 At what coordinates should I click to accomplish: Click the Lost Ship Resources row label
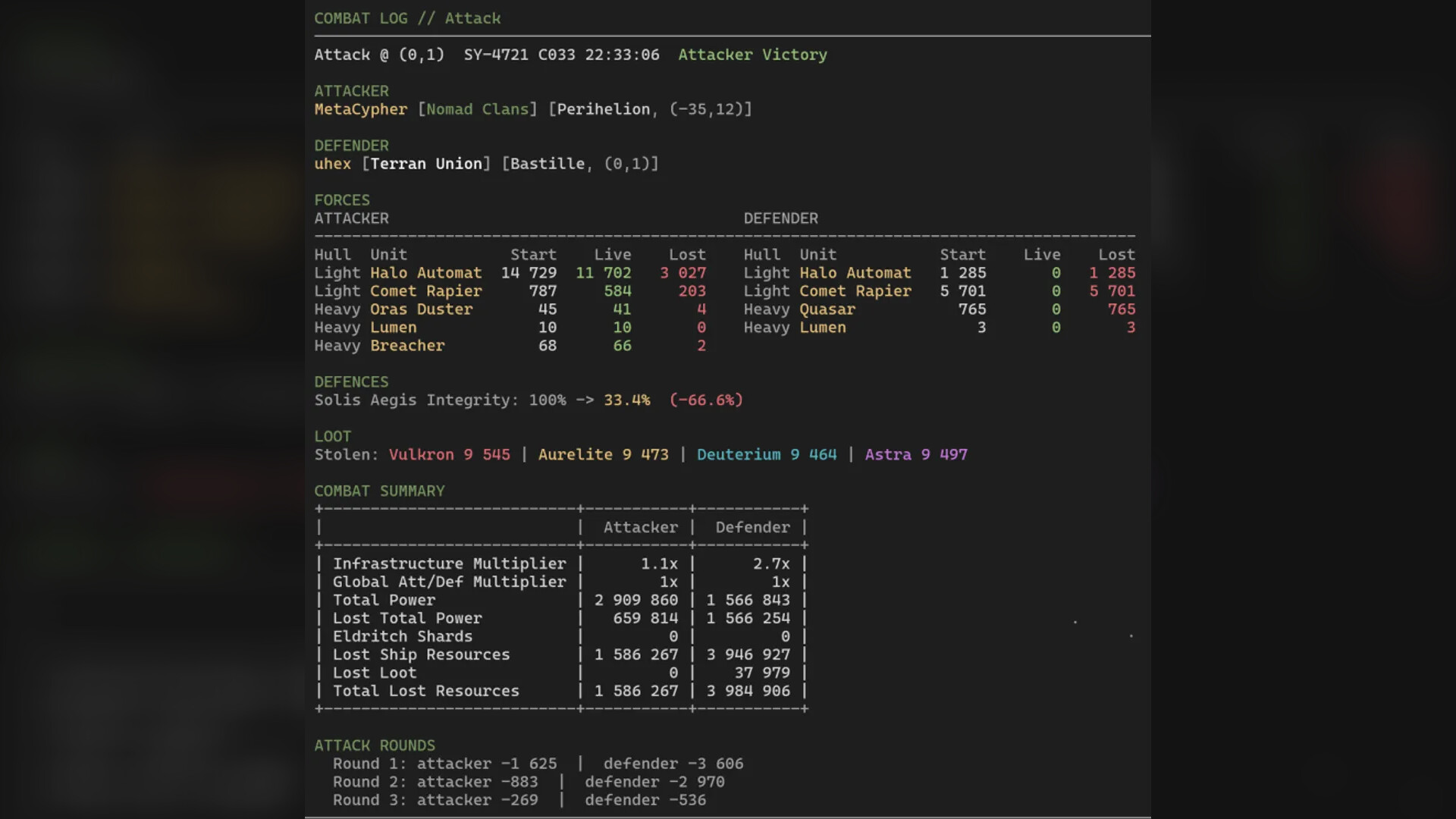coord(422,655)
